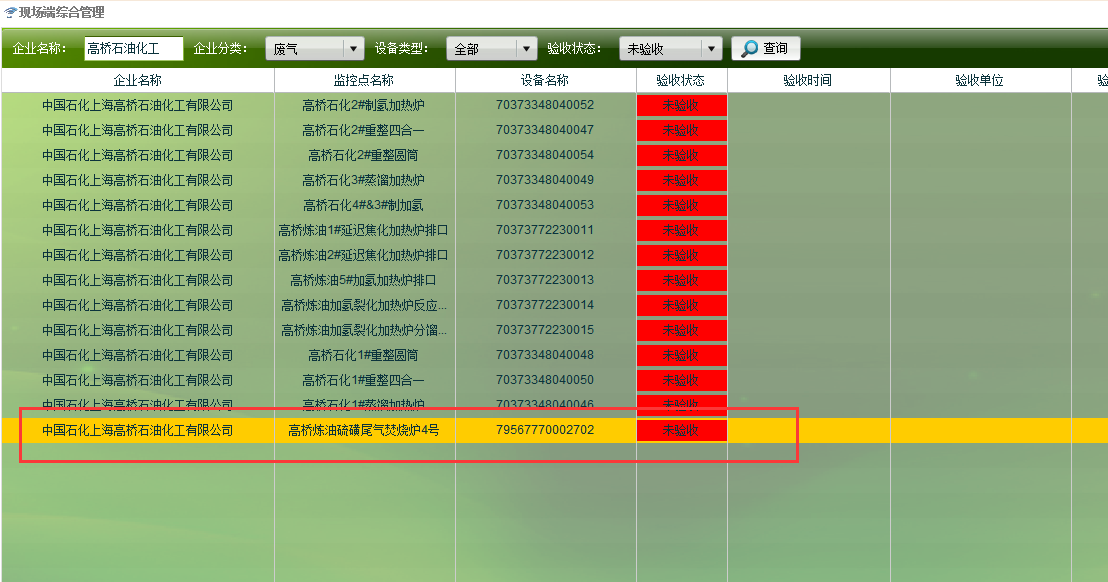This screenshot has height=582, width=1108.
Task: Click red 未验收 status for device 70373348040052
Action: coord(681,105)
